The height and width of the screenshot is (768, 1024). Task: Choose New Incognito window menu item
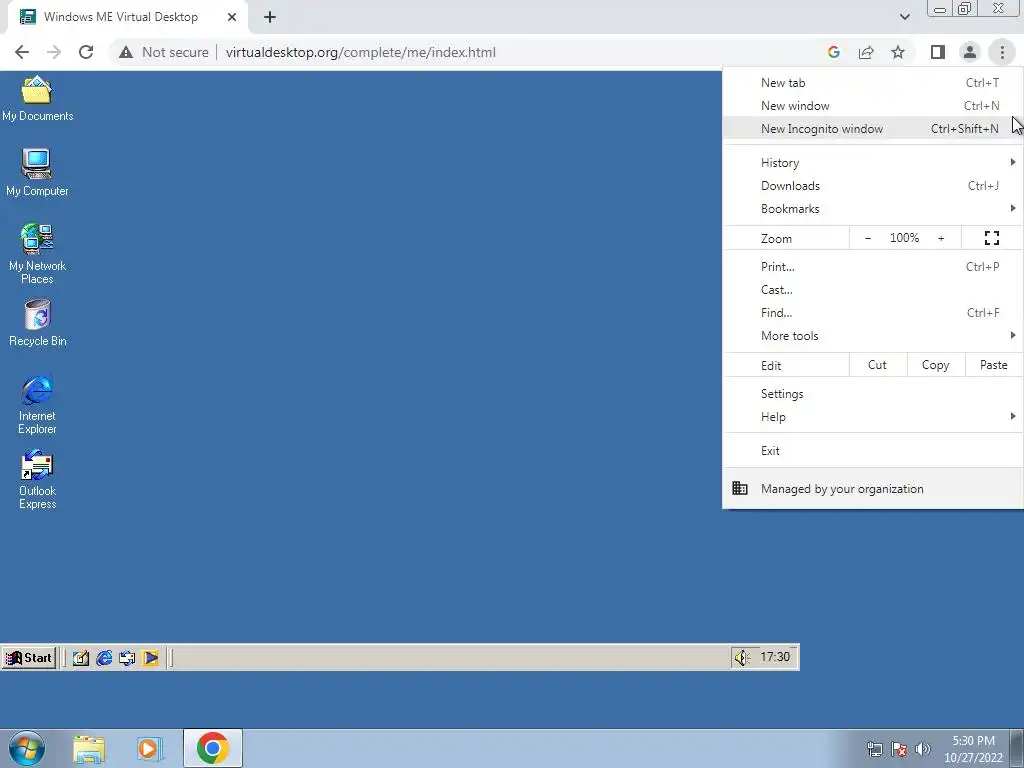click(872, 129)
